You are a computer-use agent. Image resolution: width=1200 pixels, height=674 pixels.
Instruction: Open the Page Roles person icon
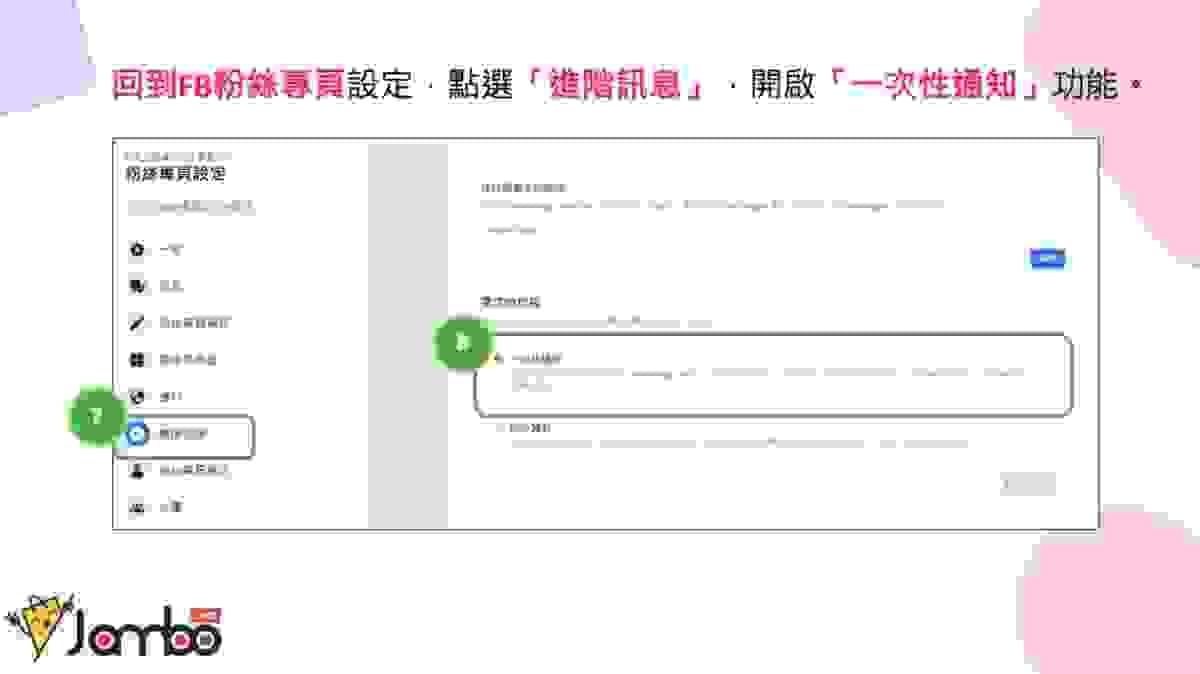[137, 471]
